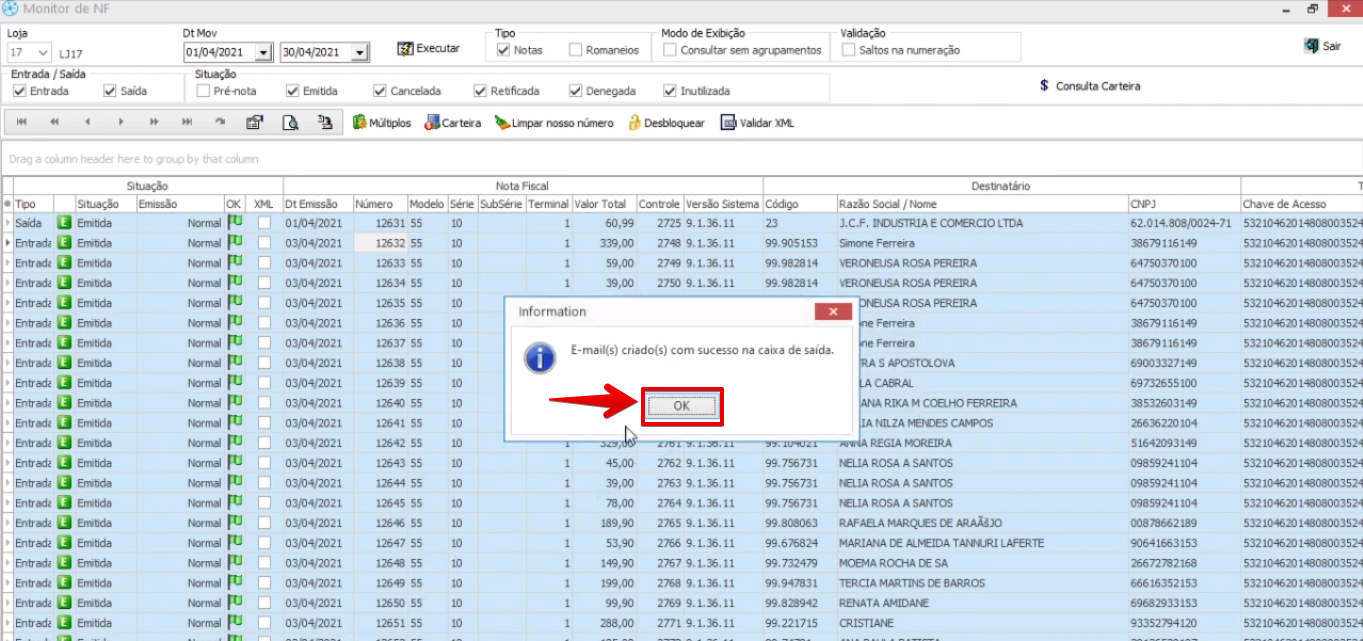
Task: Enable the Romaneios checkbox
Action: click(576, 50)
